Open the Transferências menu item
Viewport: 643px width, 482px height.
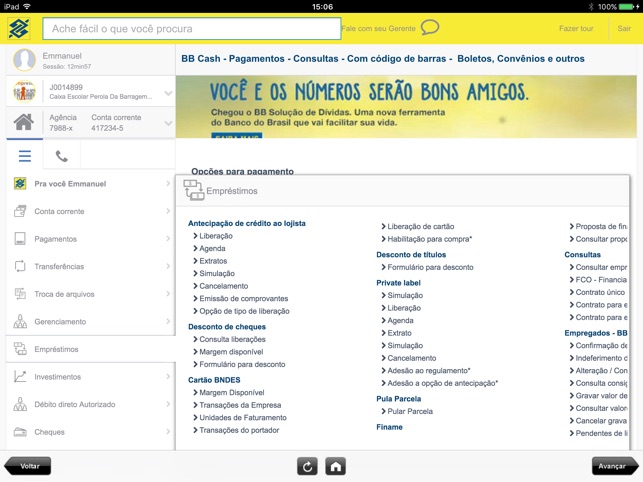(x=91, y=266)
